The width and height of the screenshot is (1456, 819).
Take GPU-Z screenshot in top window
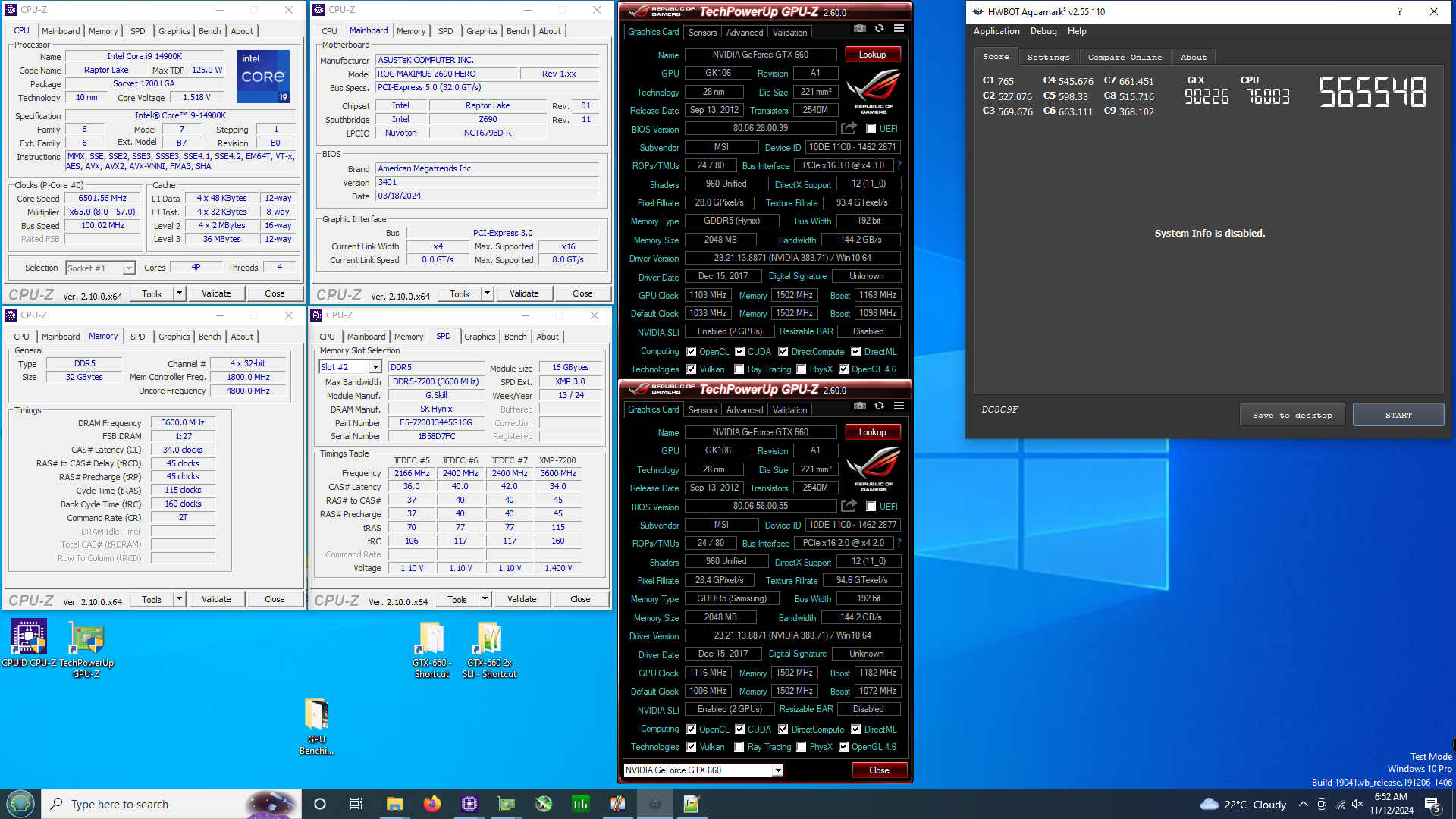(x=859, y=29)
